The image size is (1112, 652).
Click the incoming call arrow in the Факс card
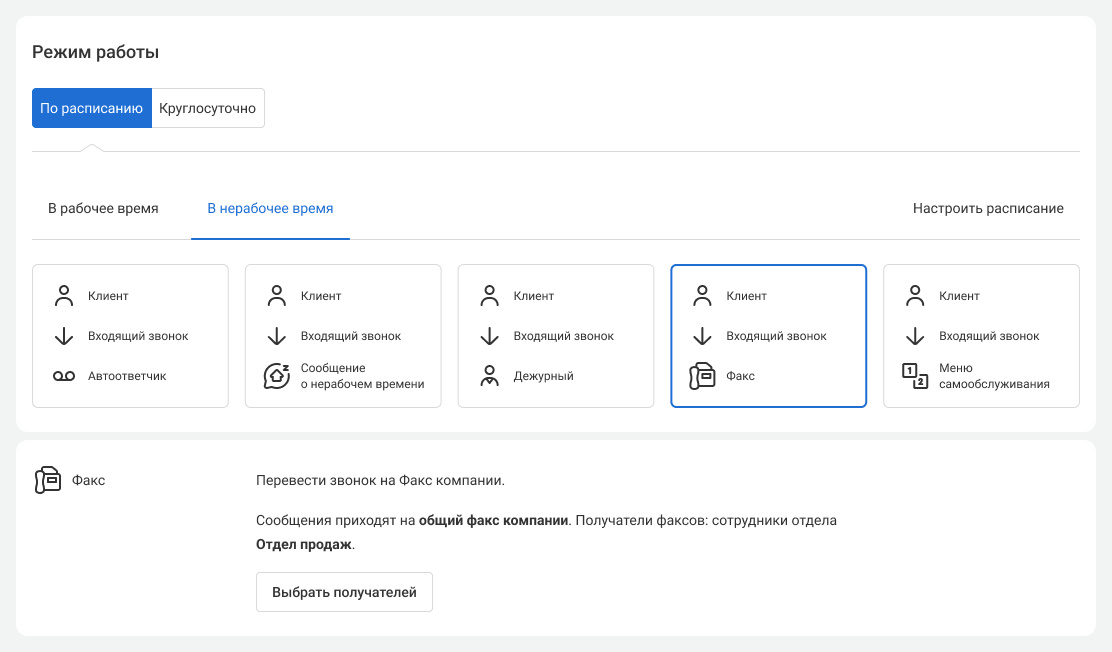tap(702, 336)
